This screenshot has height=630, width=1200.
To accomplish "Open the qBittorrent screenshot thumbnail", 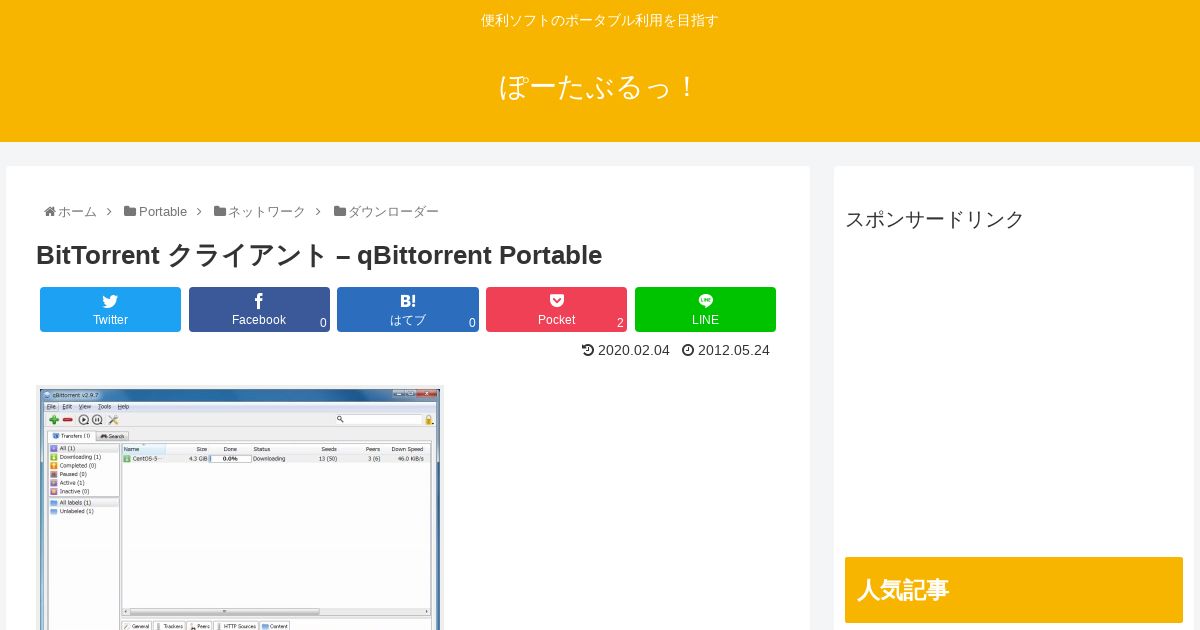I will coord(240,508).
